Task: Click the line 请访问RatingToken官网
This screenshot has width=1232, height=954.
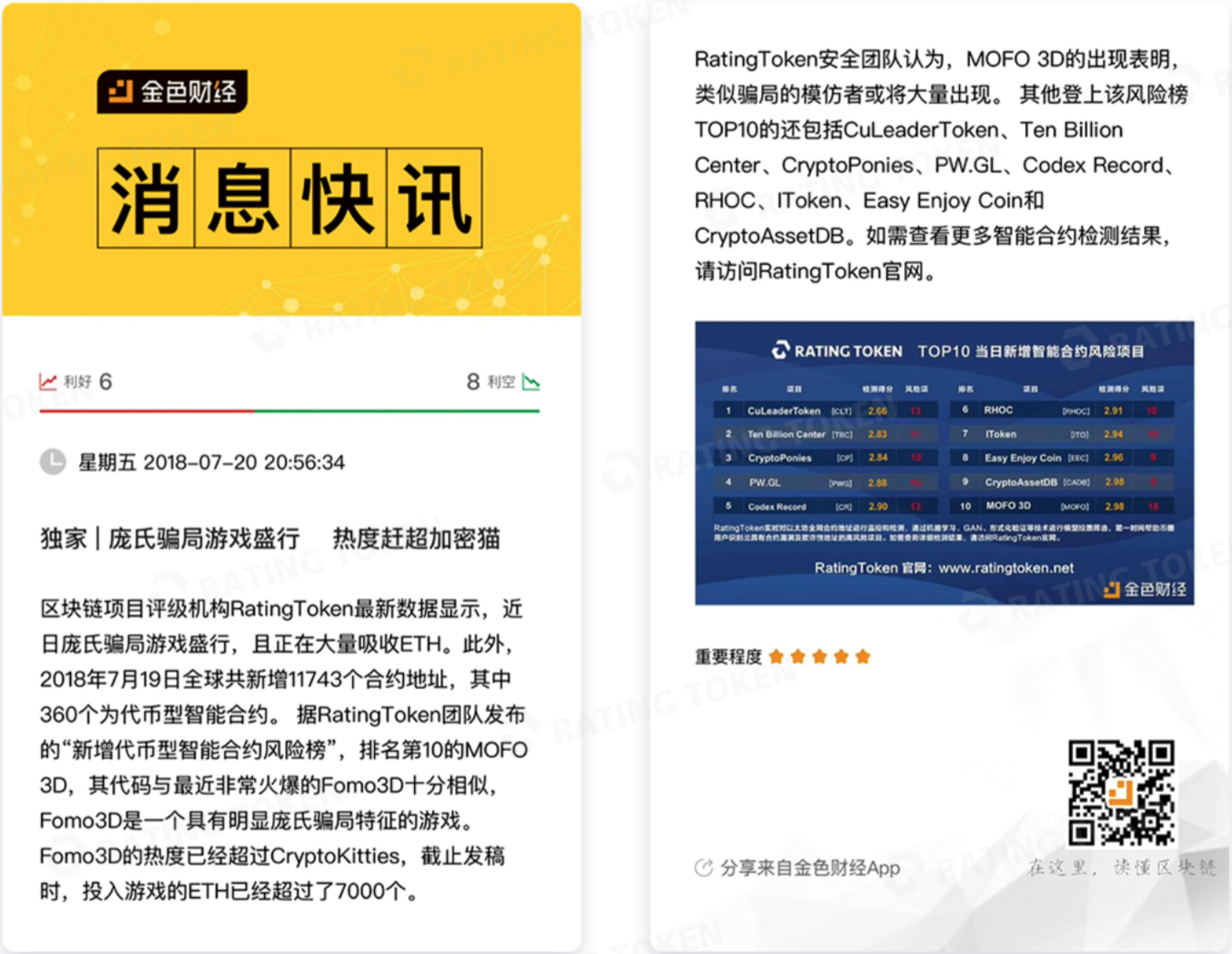Action: tap(816, 271)
